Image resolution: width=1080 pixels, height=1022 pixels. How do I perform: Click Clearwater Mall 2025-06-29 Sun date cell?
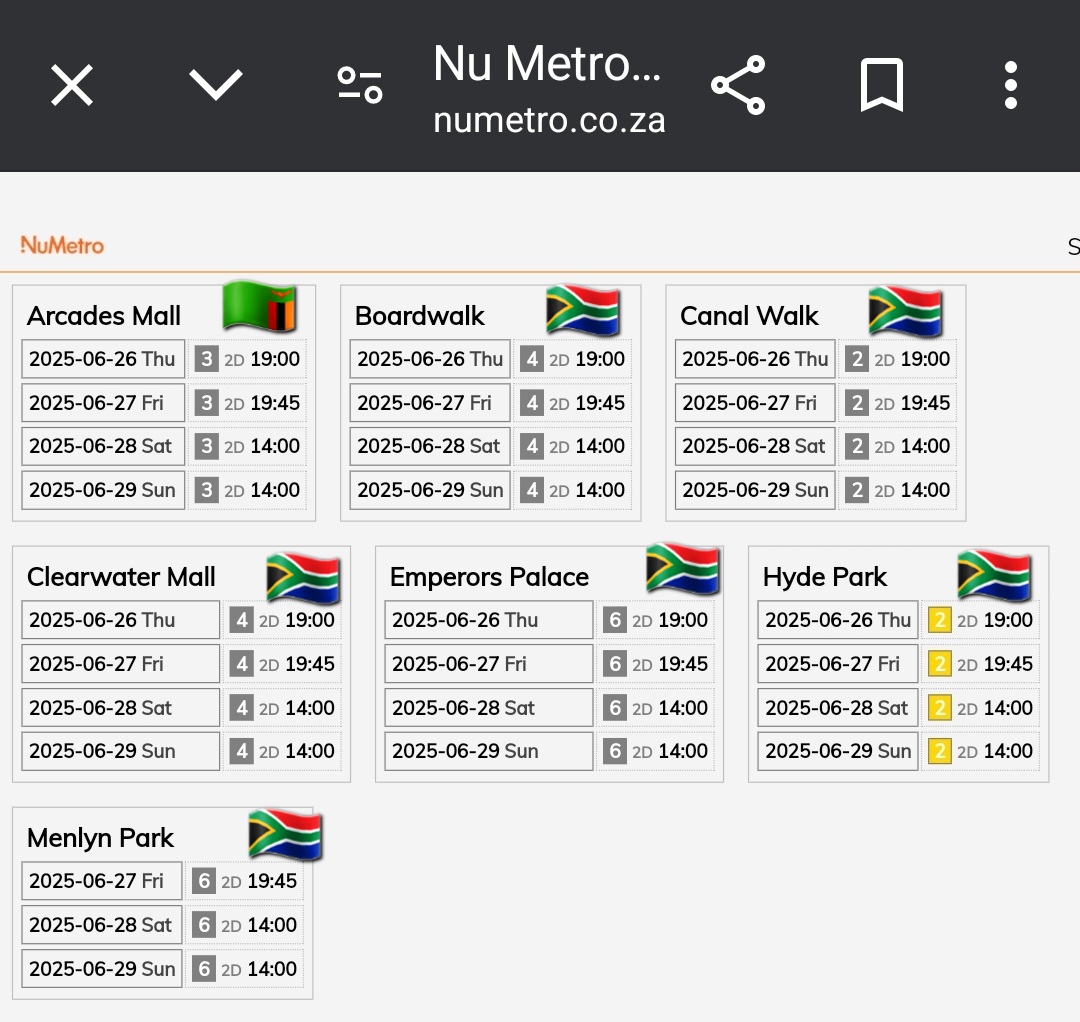[x=121, y=751]
